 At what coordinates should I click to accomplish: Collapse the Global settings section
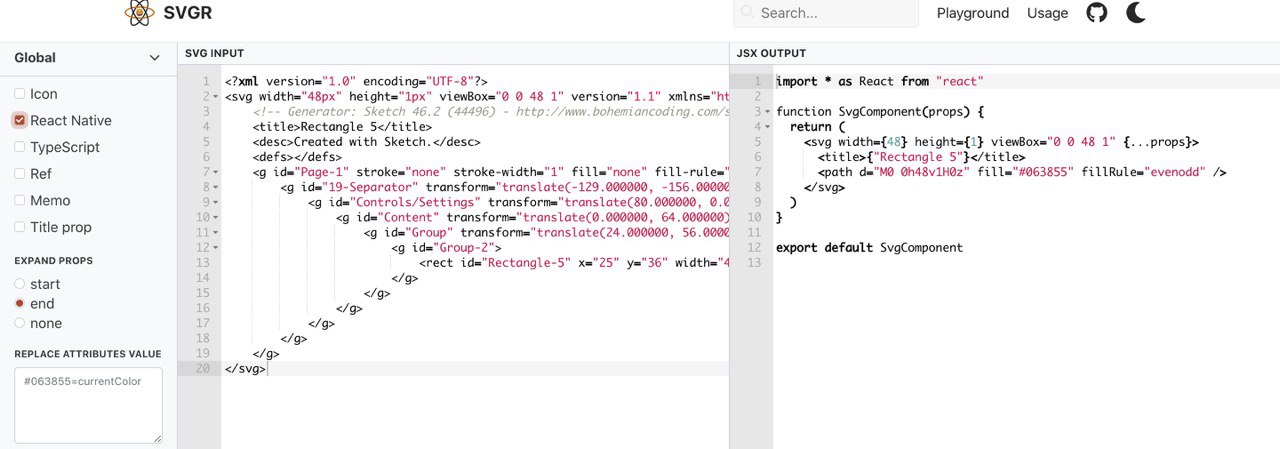pyautogui.click(x=154, y=58)
